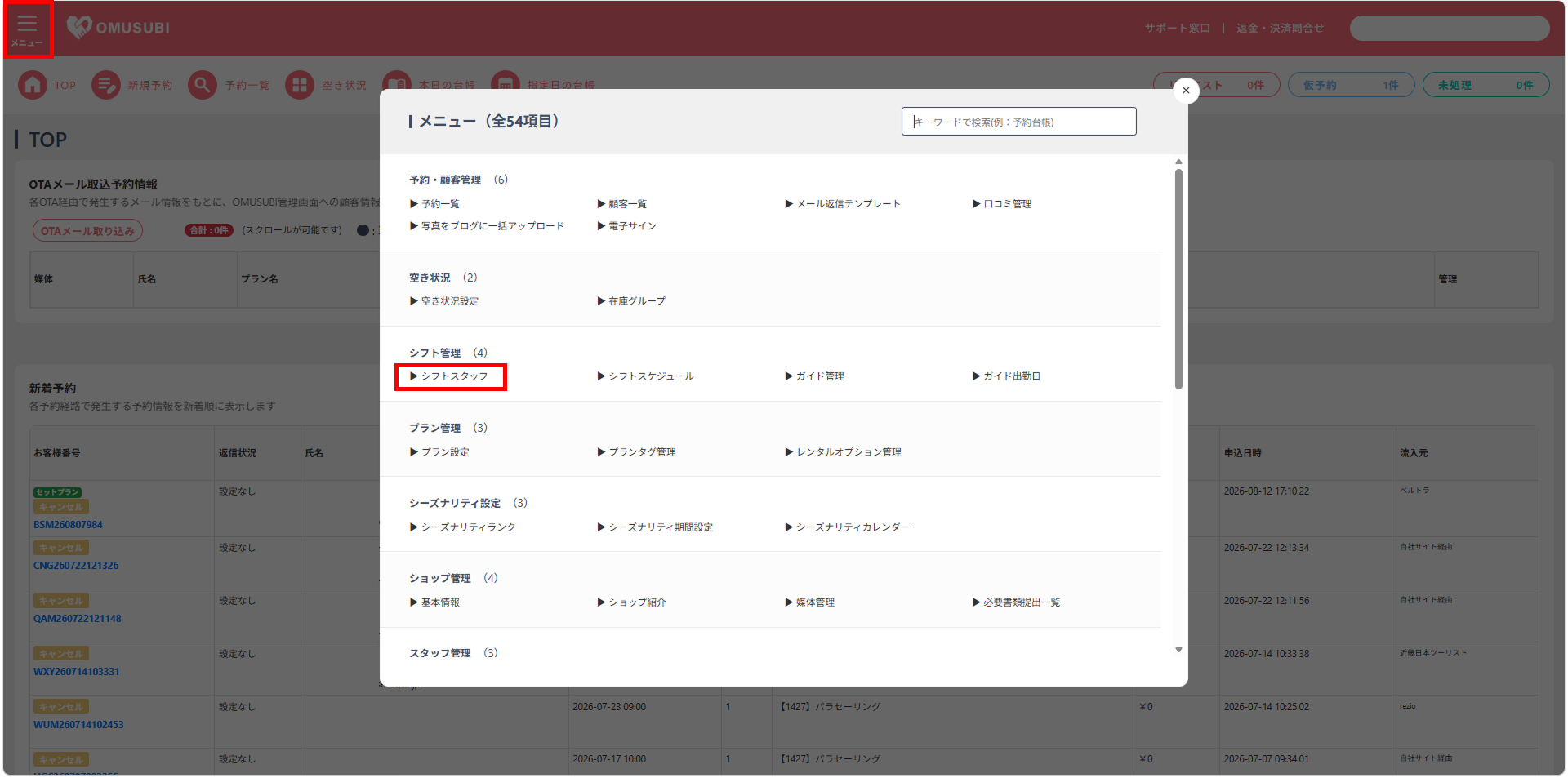Click the ショップ管理 (4) section heading
Viewport: 1568px width, 778px height.
coord(453,578)
